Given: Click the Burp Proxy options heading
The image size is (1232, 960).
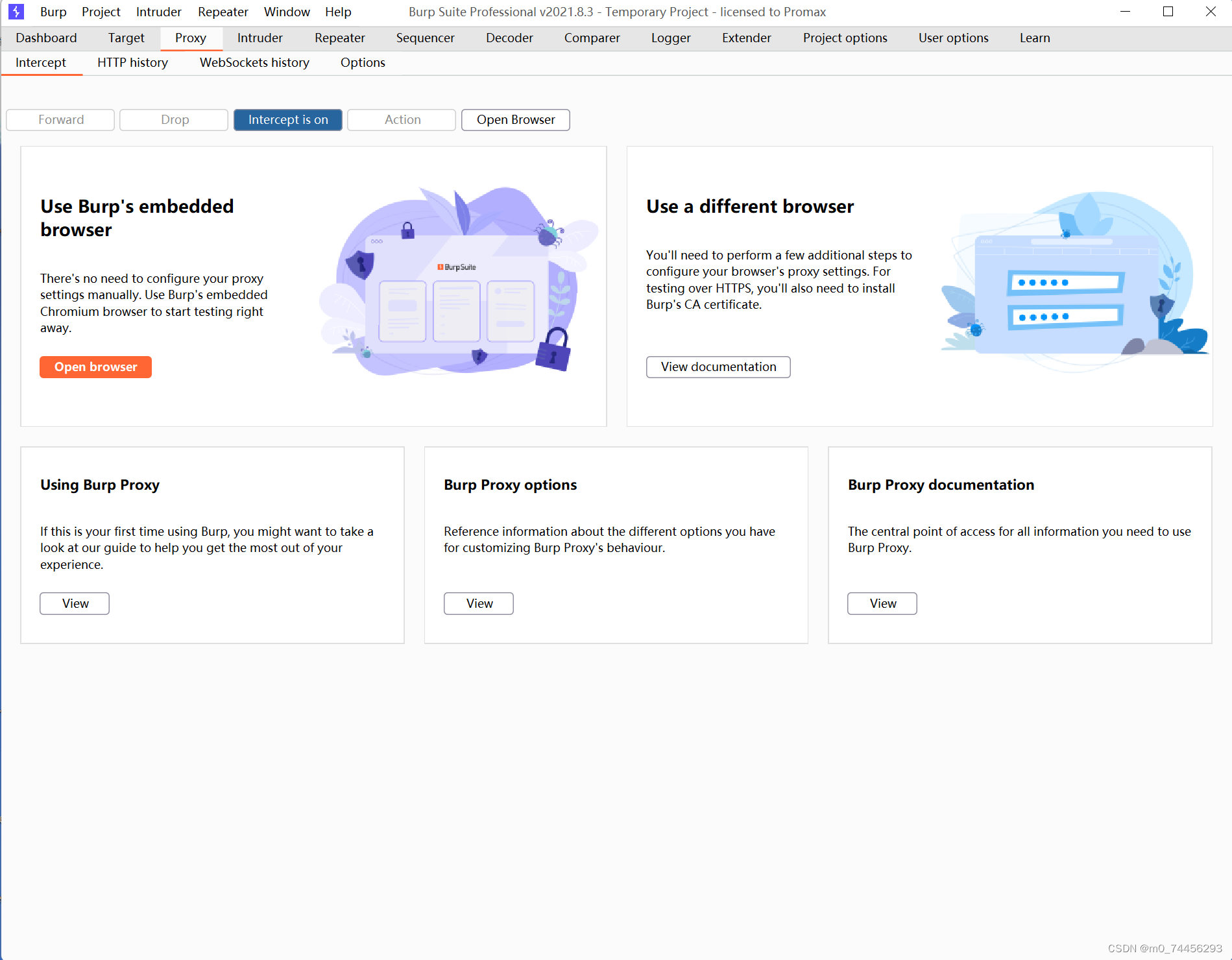Looking at the screenshot, I should 511,485.
